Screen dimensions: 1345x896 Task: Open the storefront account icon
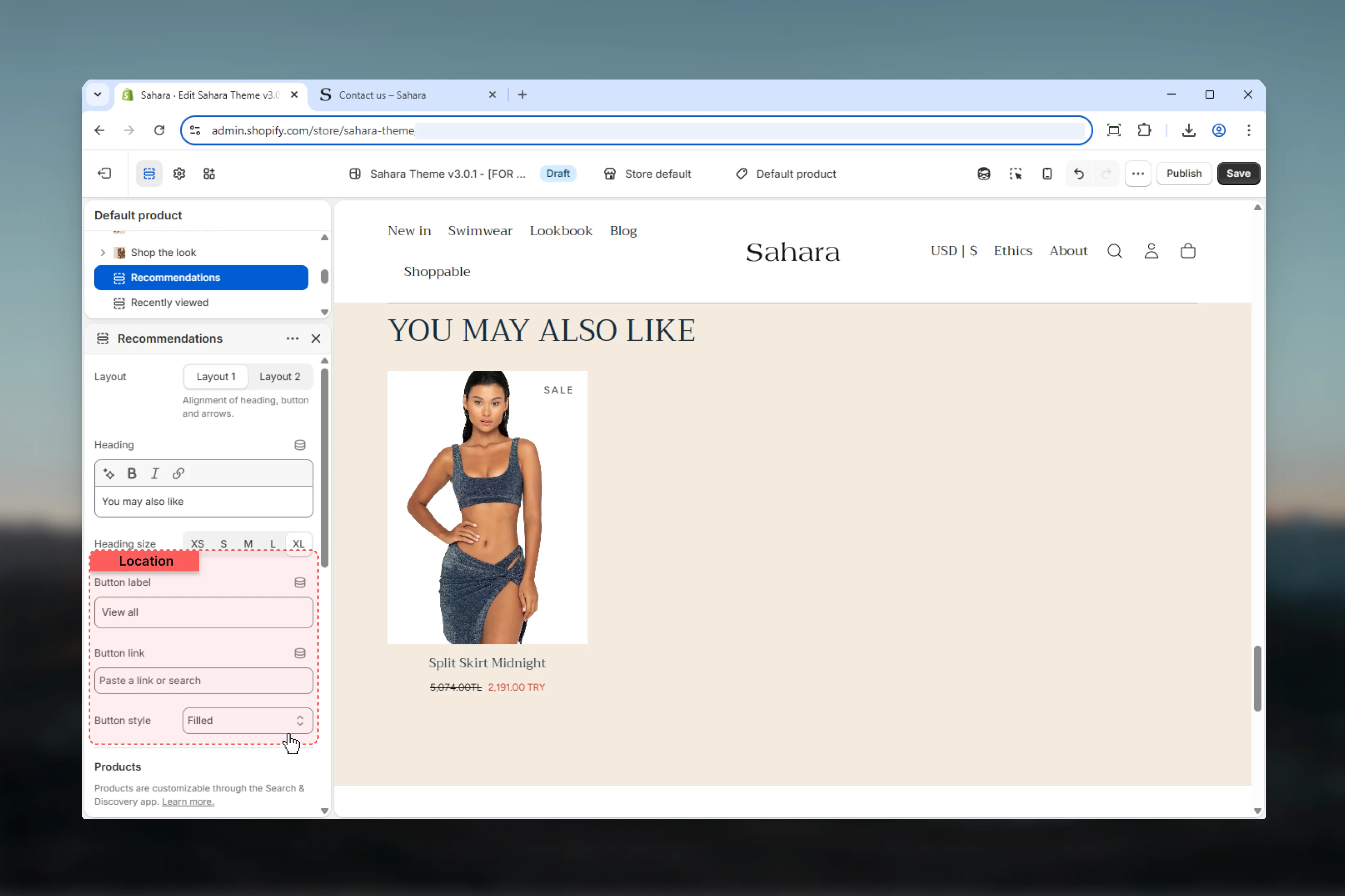[x=1151, y=251]
